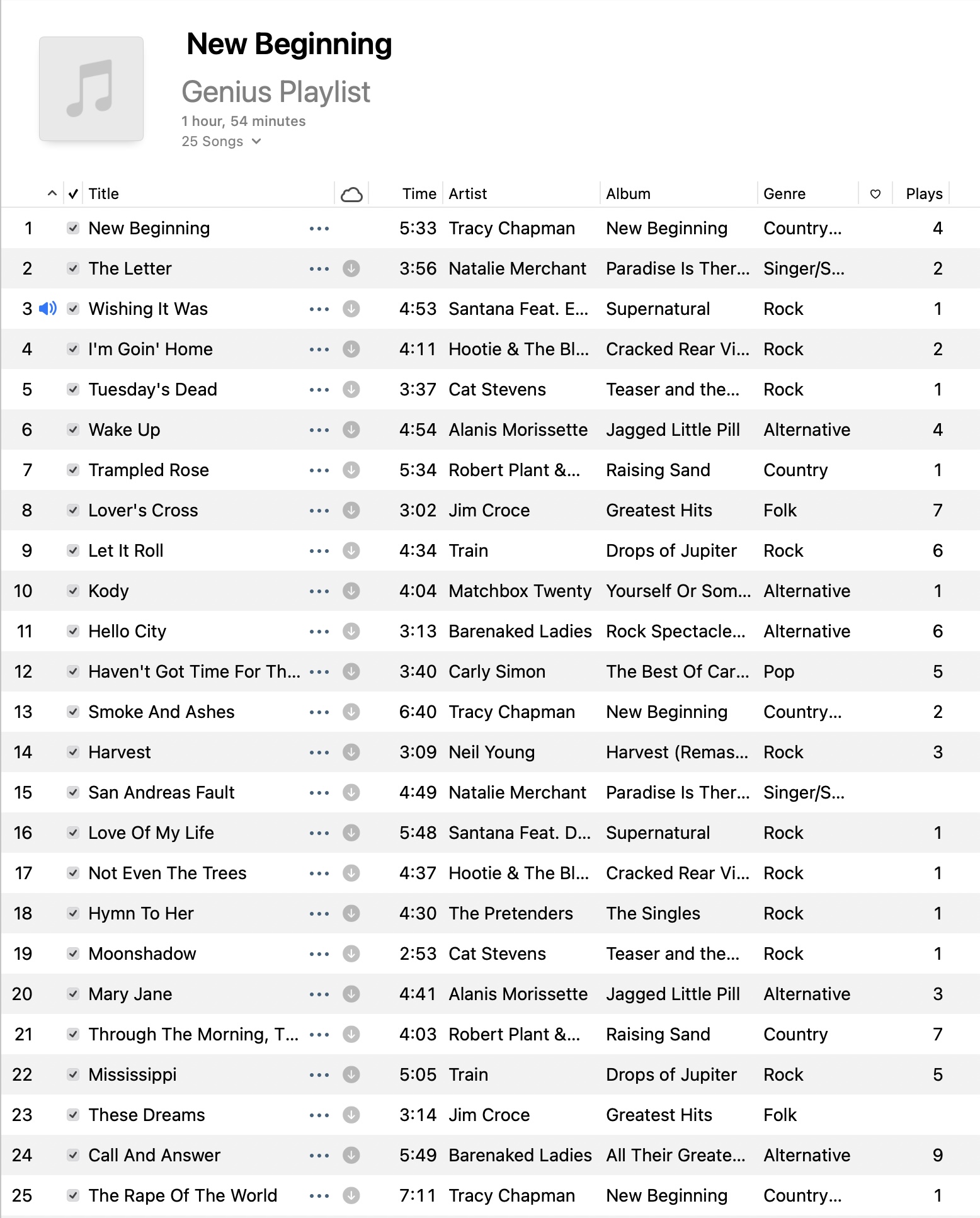Download Let It Roll via cloud icon

(351, 550)
